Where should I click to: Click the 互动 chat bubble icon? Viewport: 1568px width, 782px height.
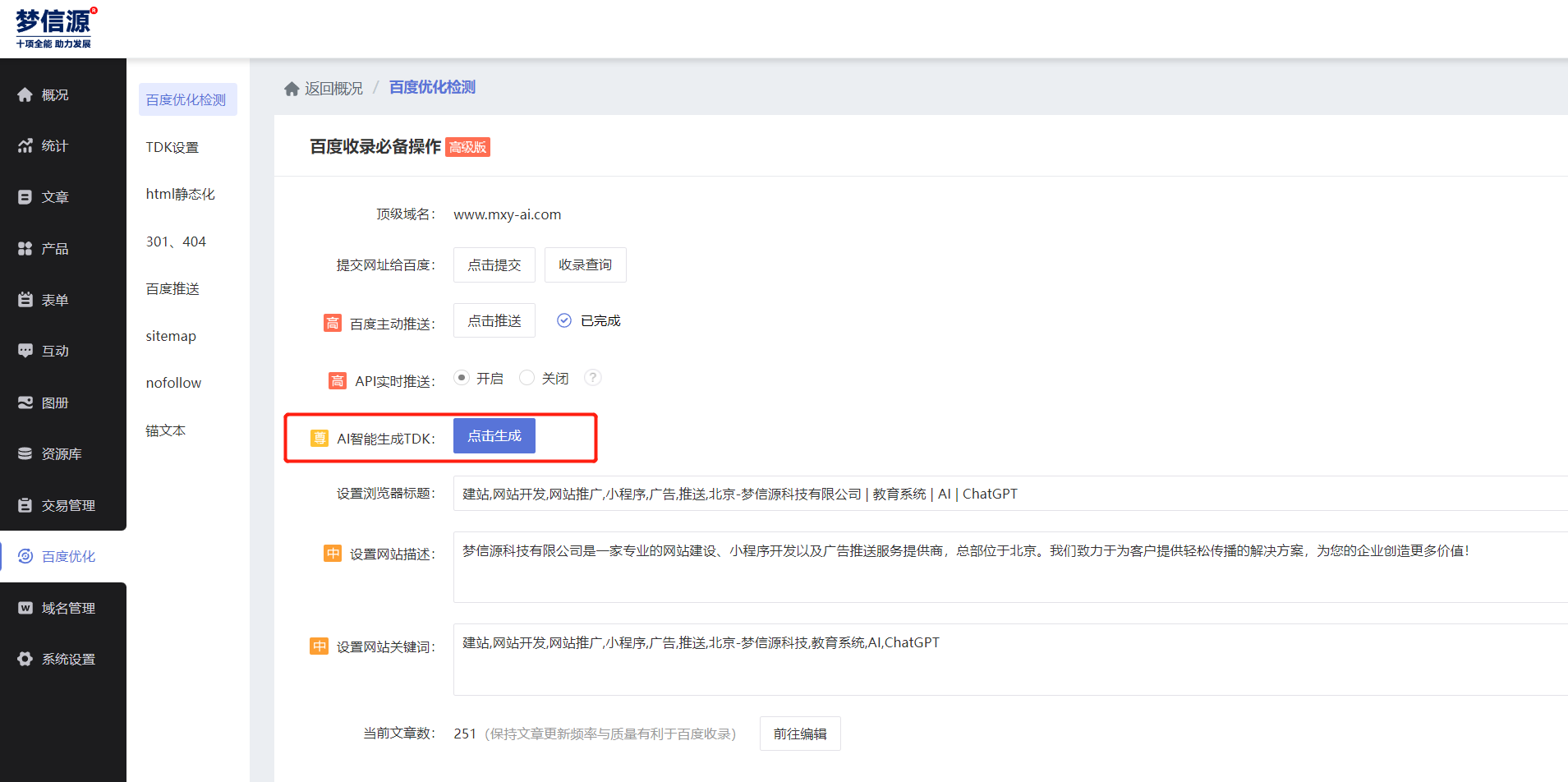(x=25, y=351)
